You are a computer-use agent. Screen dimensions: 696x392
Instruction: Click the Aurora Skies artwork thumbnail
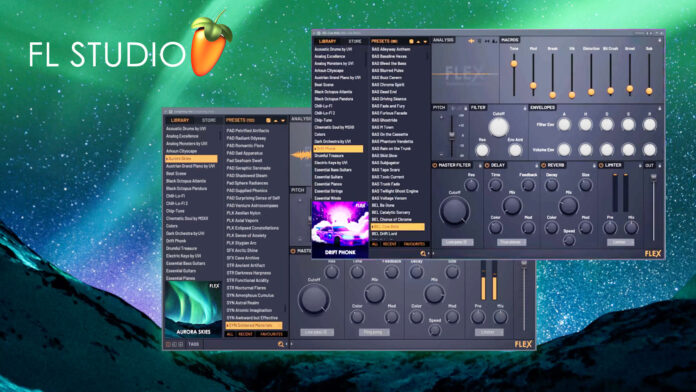193,309
